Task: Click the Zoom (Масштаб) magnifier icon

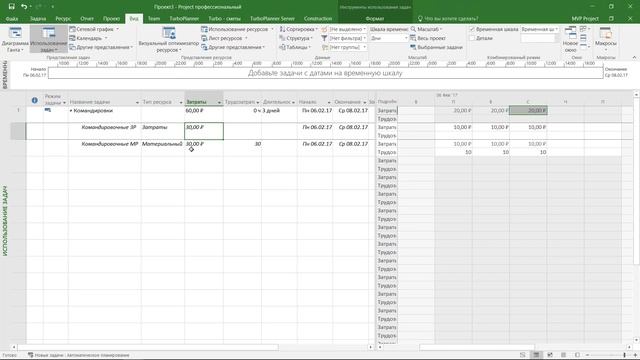Action: [413, 29]
